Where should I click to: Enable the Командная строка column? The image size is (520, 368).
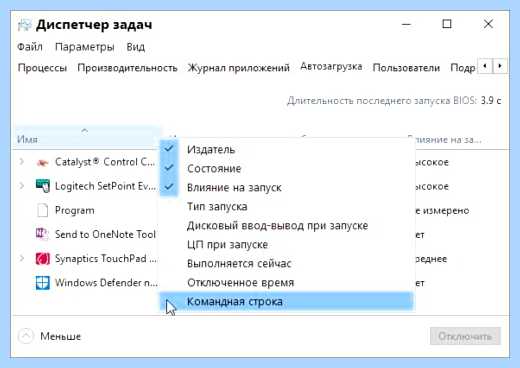click(x=287, y=301)
